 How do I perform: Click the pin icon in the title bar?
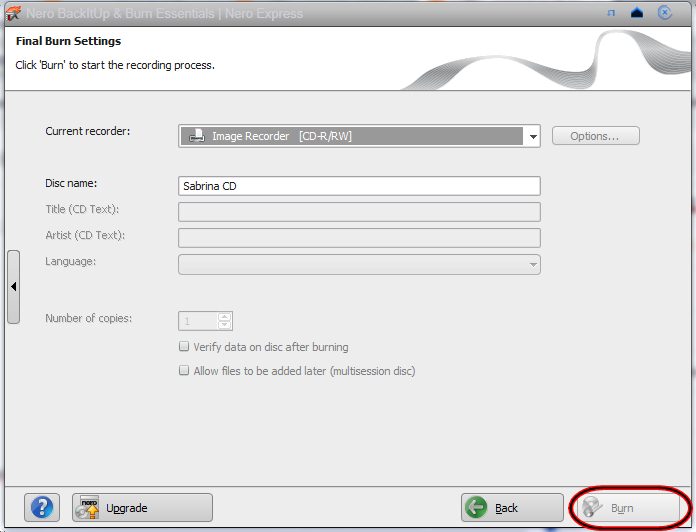tap(611, 13)
